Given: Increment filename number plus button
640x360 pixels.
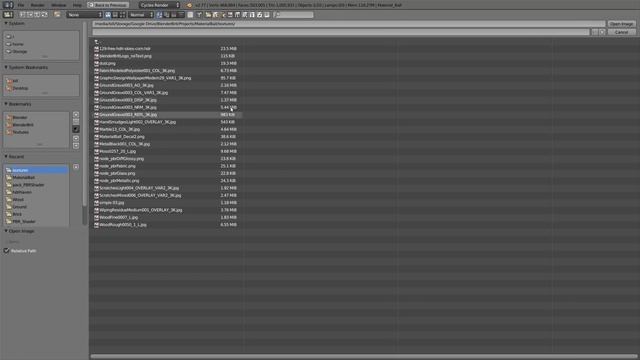Looking at the screenshot, I should click(x=602, y=32).
